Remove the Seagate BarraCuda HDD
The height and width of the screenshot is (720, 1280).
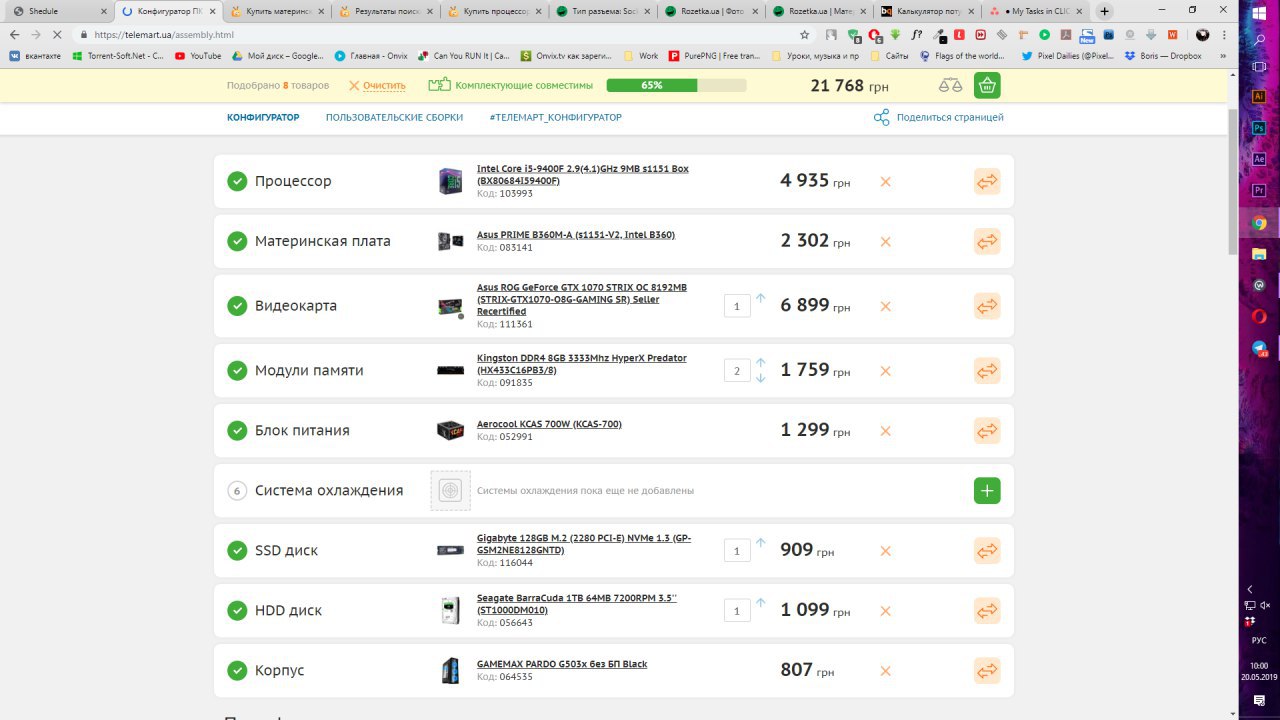[885, 611]
